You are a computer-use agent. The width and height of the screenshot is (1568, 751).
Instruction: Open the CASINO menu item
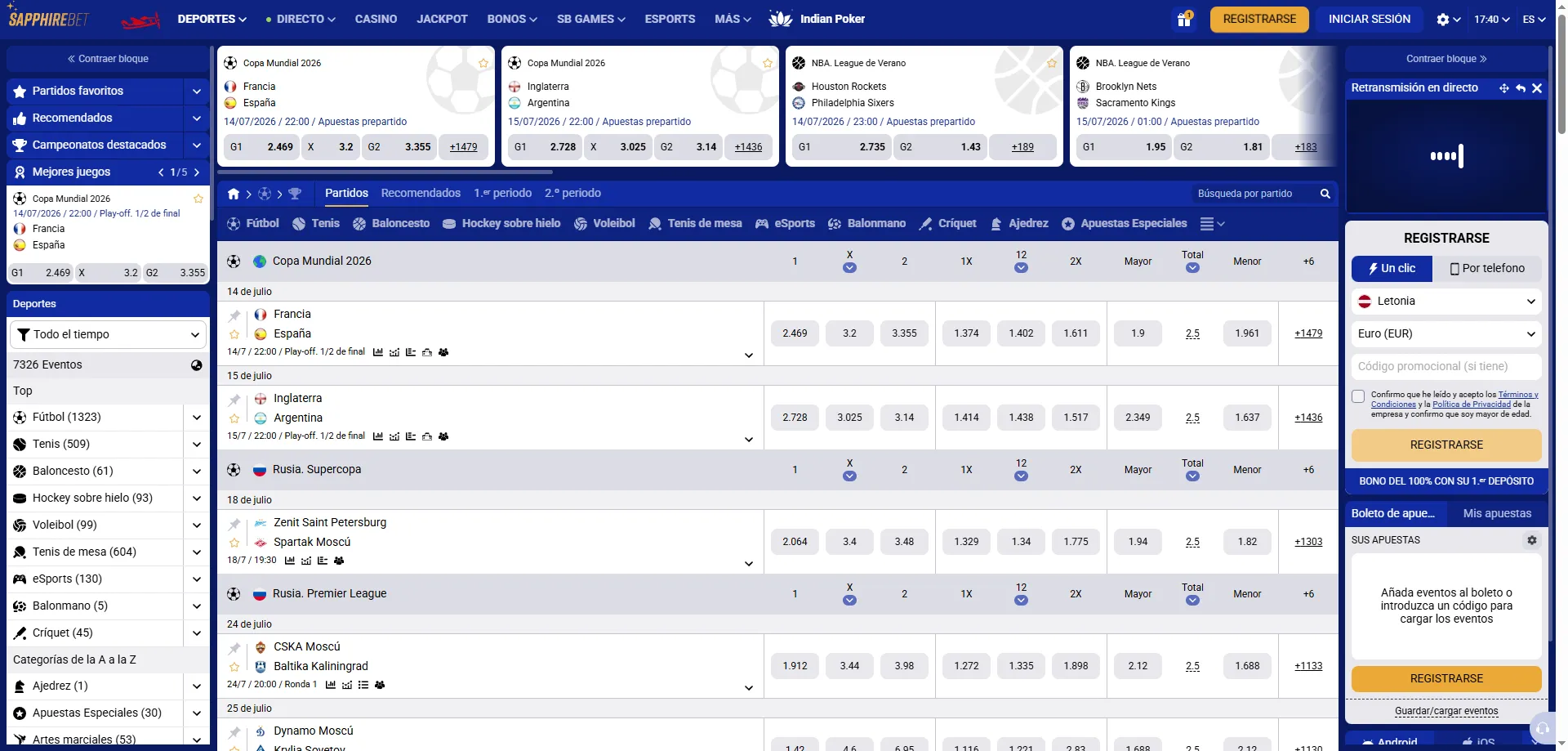376,19
